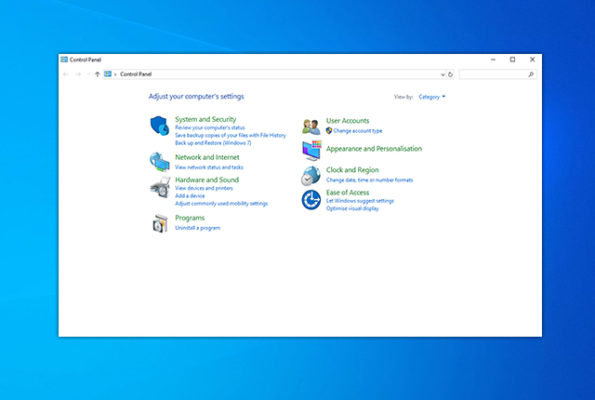This screenshot has width=595, height=400.
Task: Open the Clock and Region globe clock icon
Action: tap(311, 175)
